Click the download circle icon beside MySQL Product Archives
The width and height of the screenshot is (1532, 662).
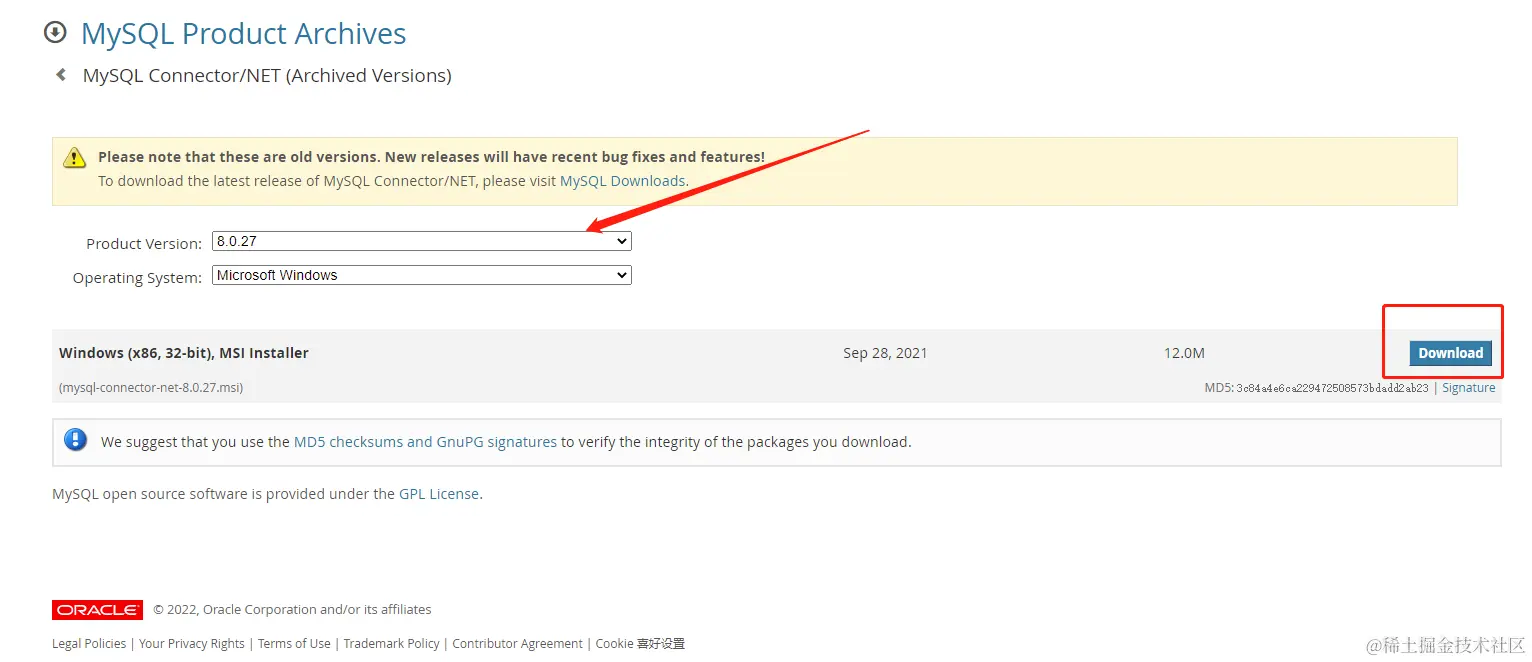[x=55, y=32]
